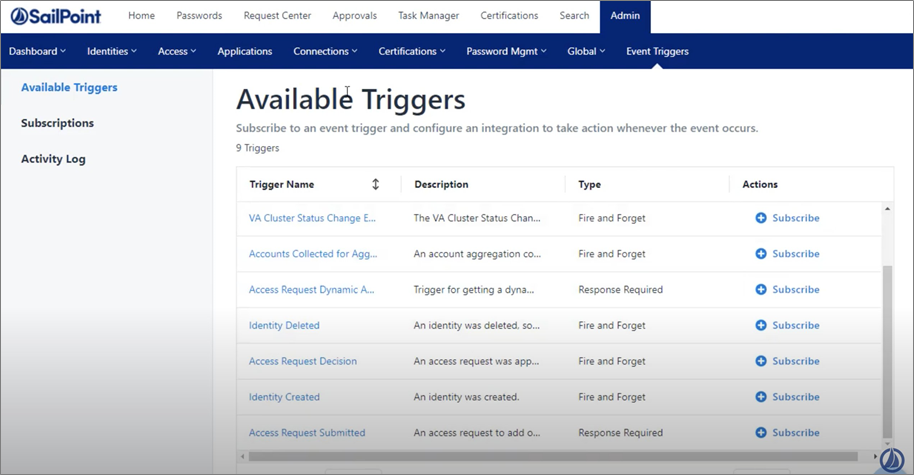This screenshot has height=475, width=914.
Task: Click the Description column header
Action: click(x=441, y=184)
